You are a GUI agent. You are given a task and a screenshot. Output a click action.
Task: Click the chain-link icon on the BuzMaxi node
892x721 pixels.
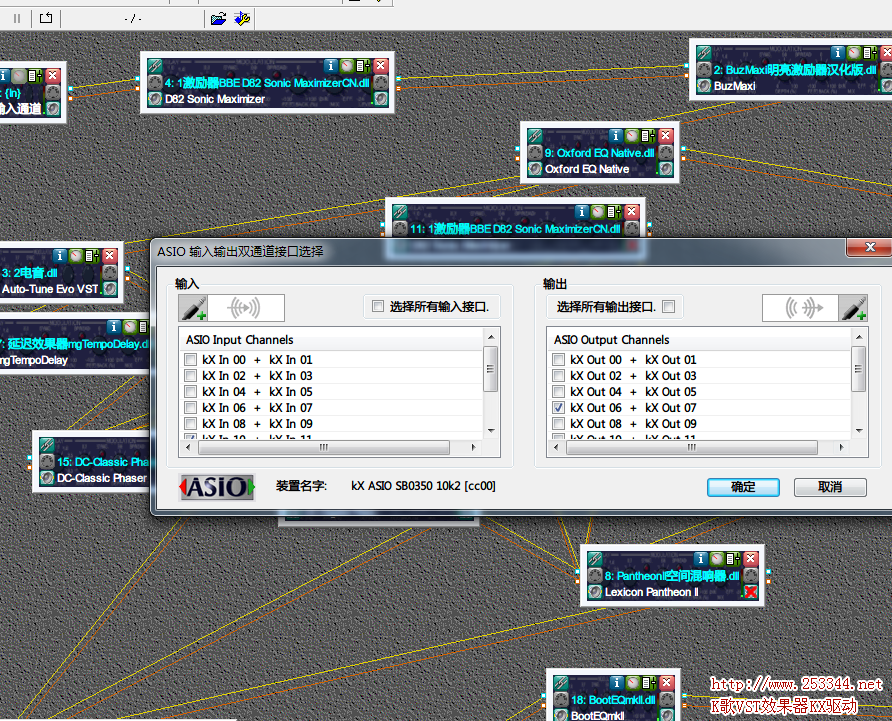coord(704,53)
